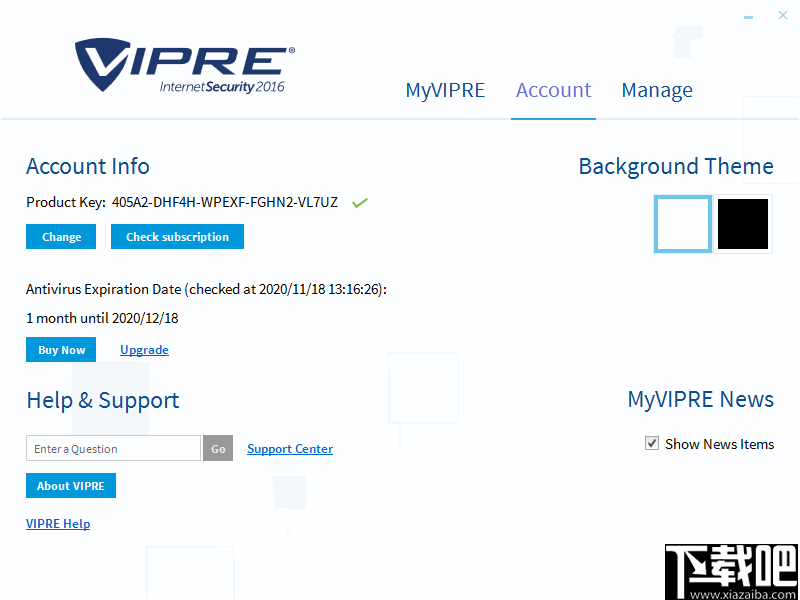Image resolution: width=800 pixels, height=600 pixels.
Task: Select the black Background Theme swatch
Action: (743, 223)
